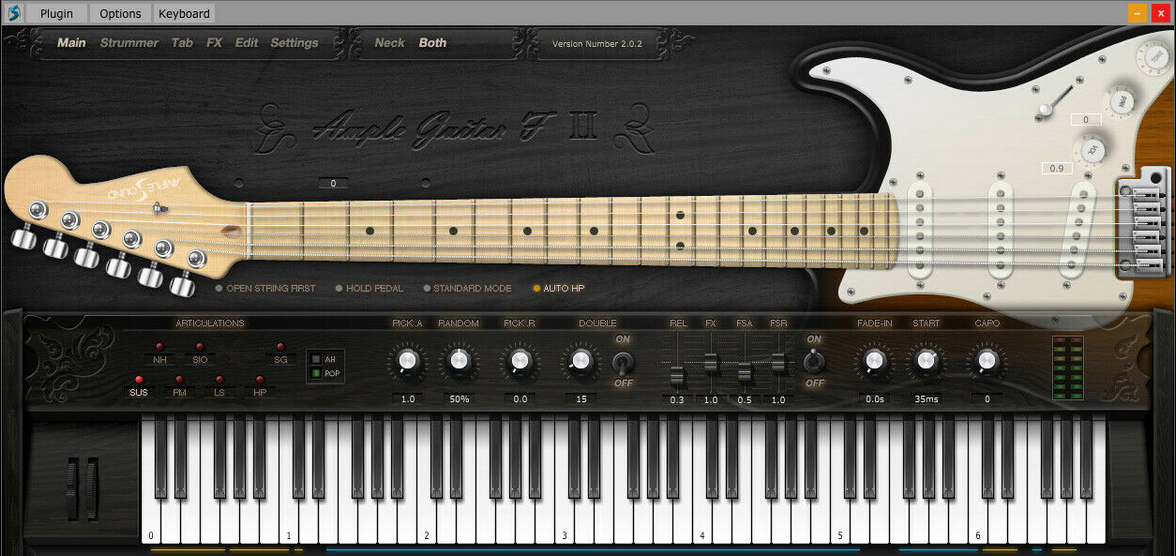Click the FX fader

tap(710, 364)
